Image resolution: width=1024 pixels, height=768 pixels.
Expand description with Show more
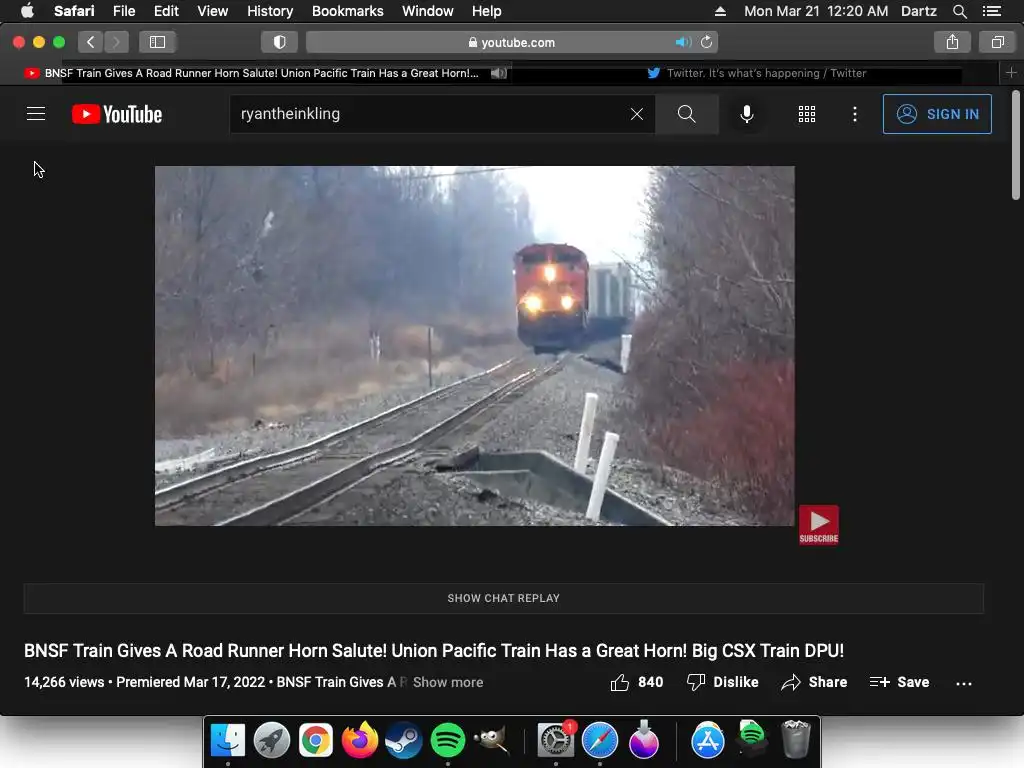(448, 682)
